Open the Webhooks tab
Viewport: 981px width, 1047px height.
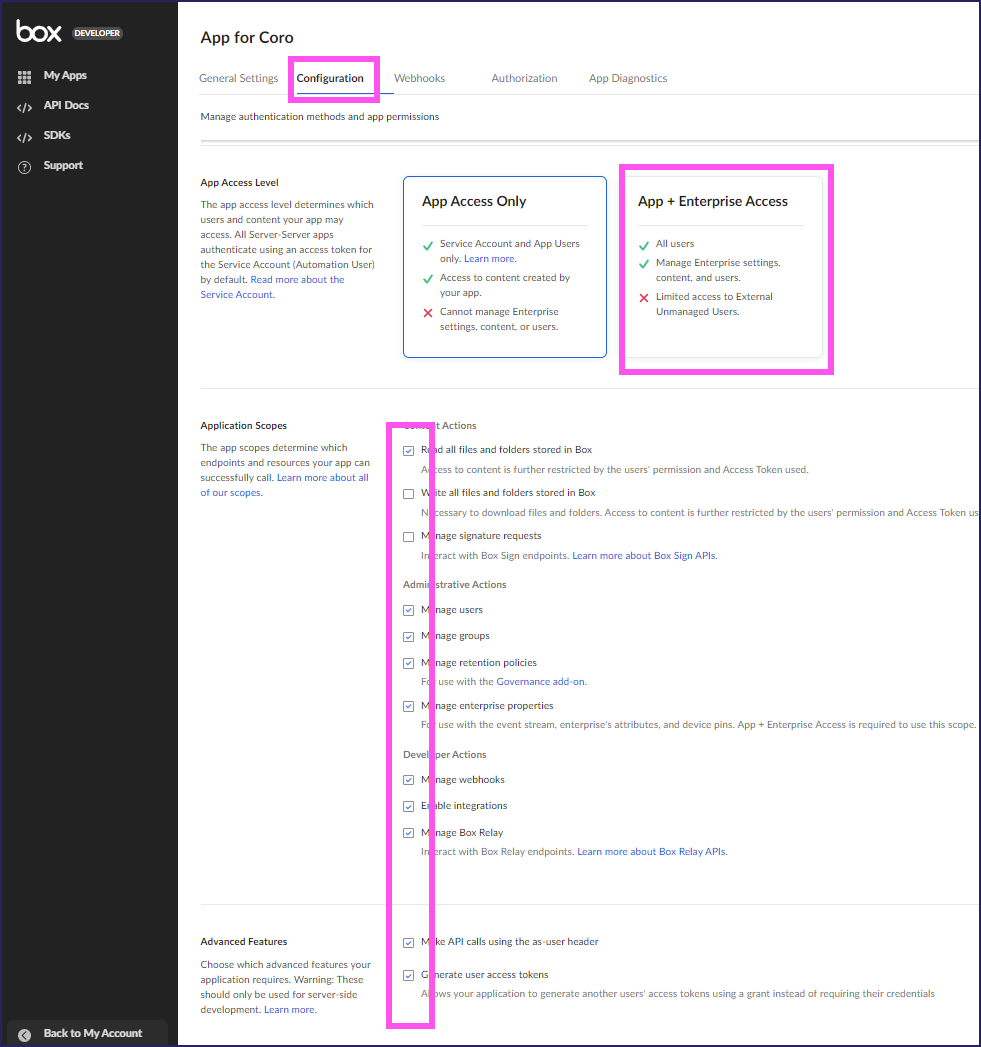click(x=419, y=78)
